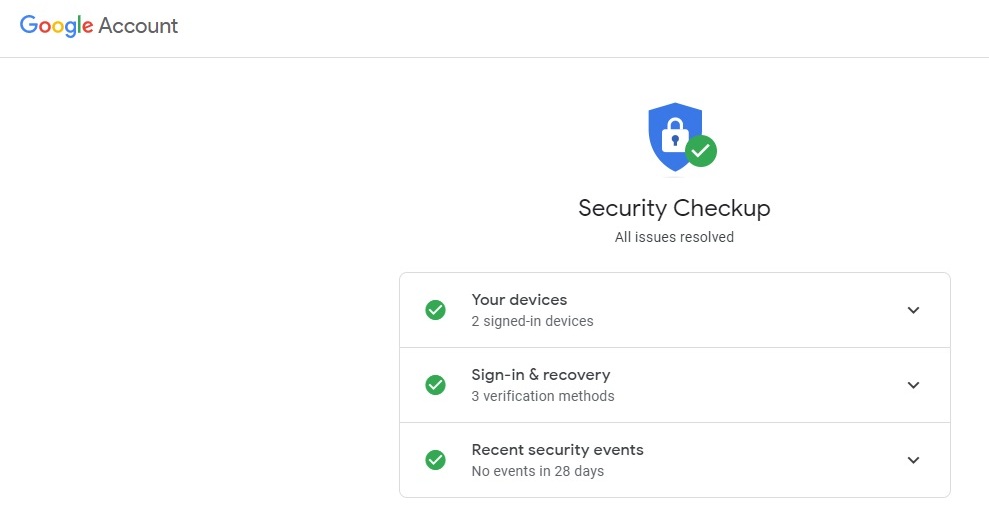Screen dimensions: 989x508
Task: Click the blue security shield icon
Action: click(x=675, y=136)
